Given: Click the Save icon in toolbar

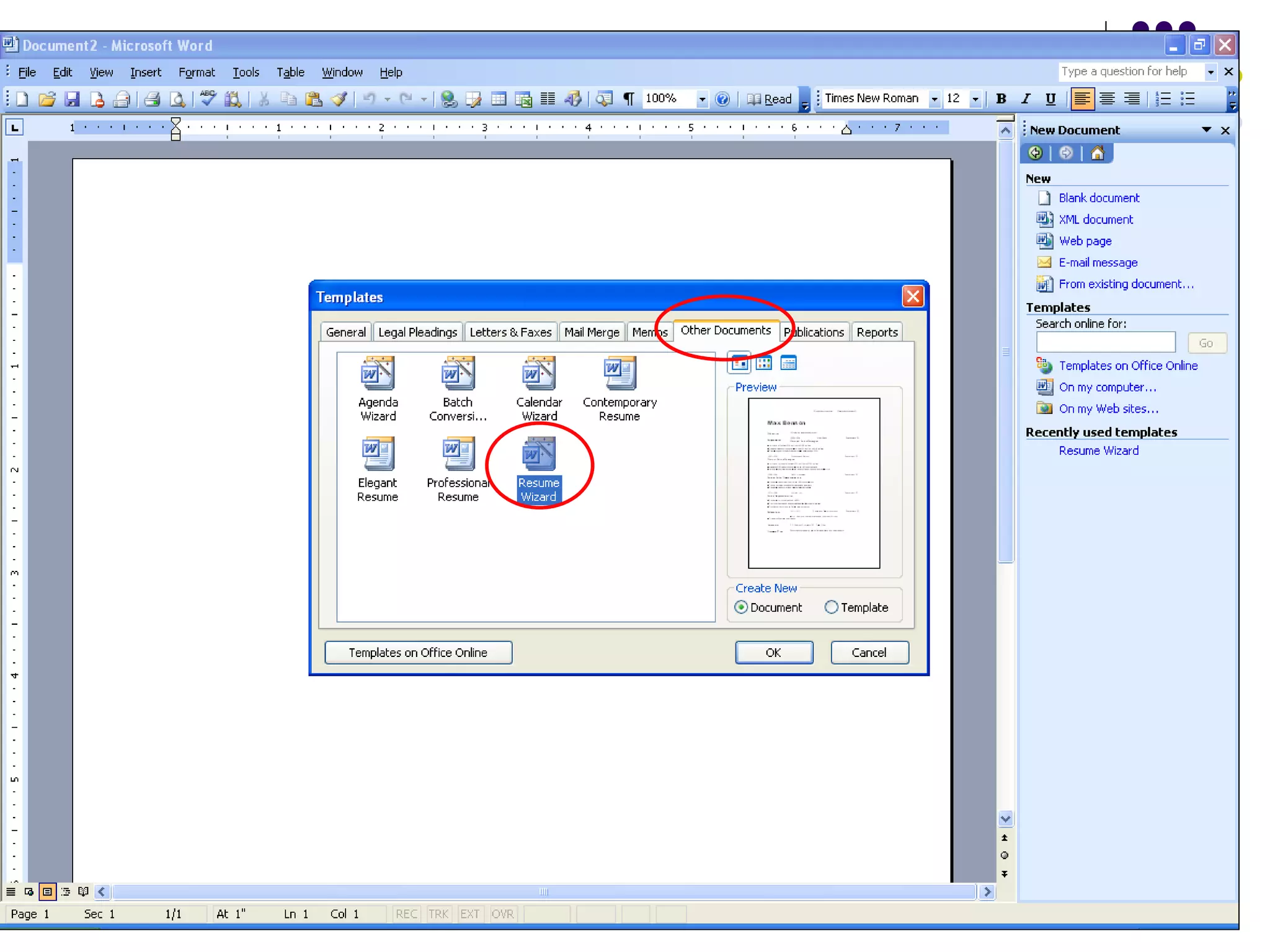Looking at the screenshot, I should 73,99.
